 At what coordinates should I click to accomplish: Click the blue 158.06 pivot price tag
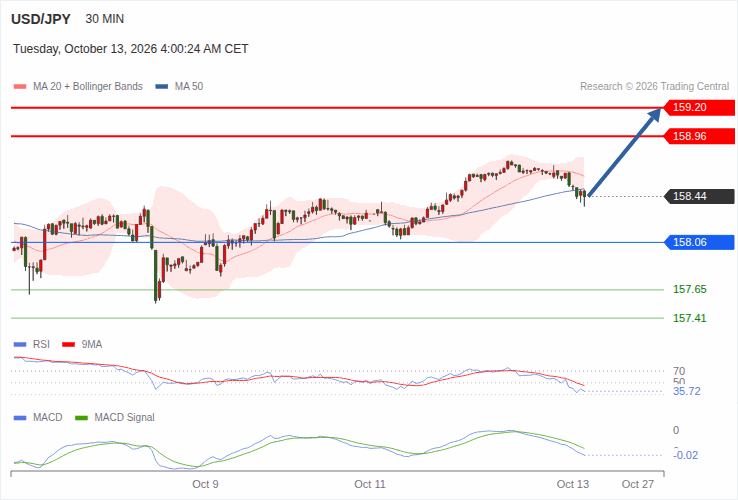click(699, 242)
